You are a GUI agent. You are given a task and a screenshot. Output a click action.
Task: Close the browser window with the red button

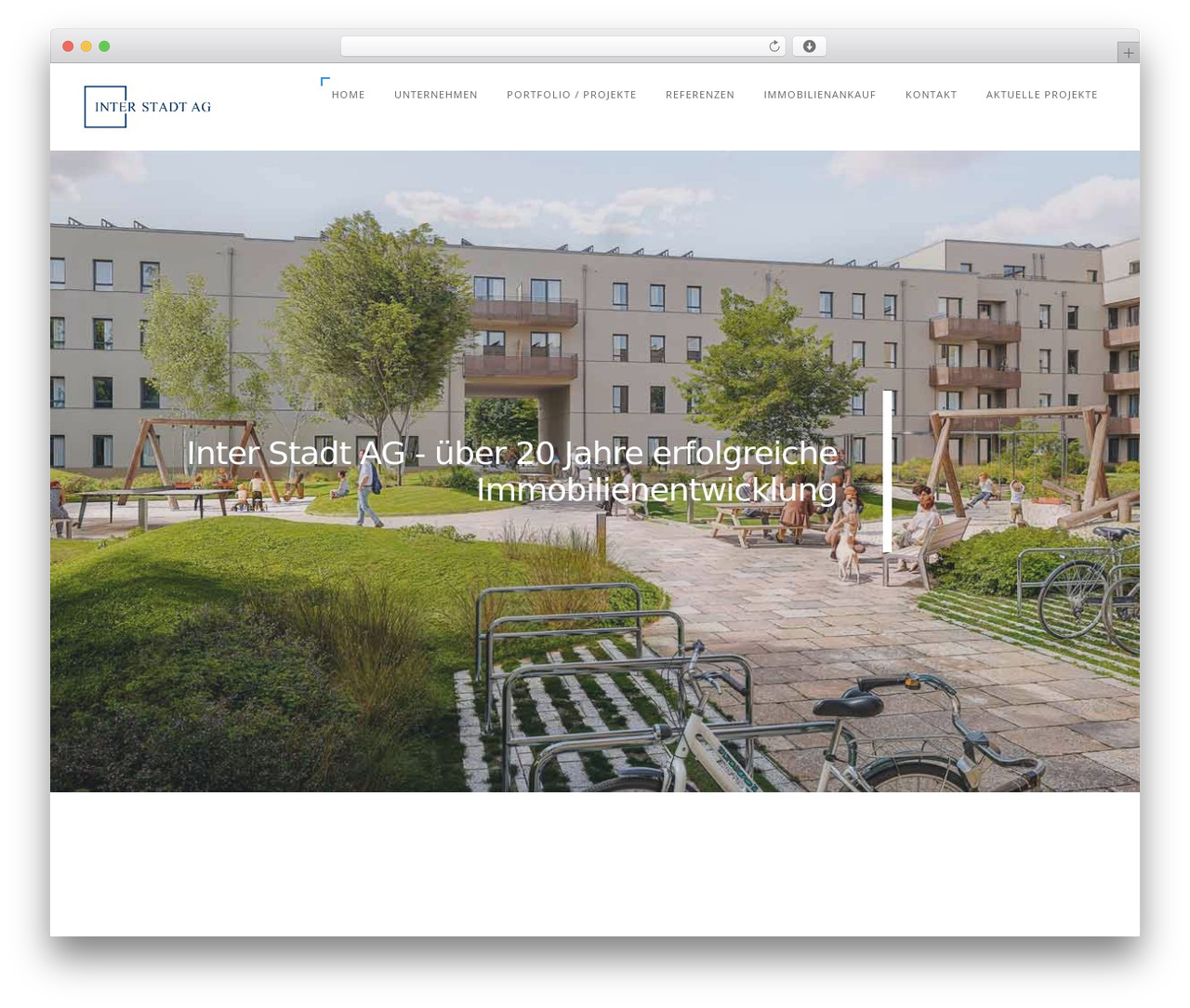[x=68, y=46]
